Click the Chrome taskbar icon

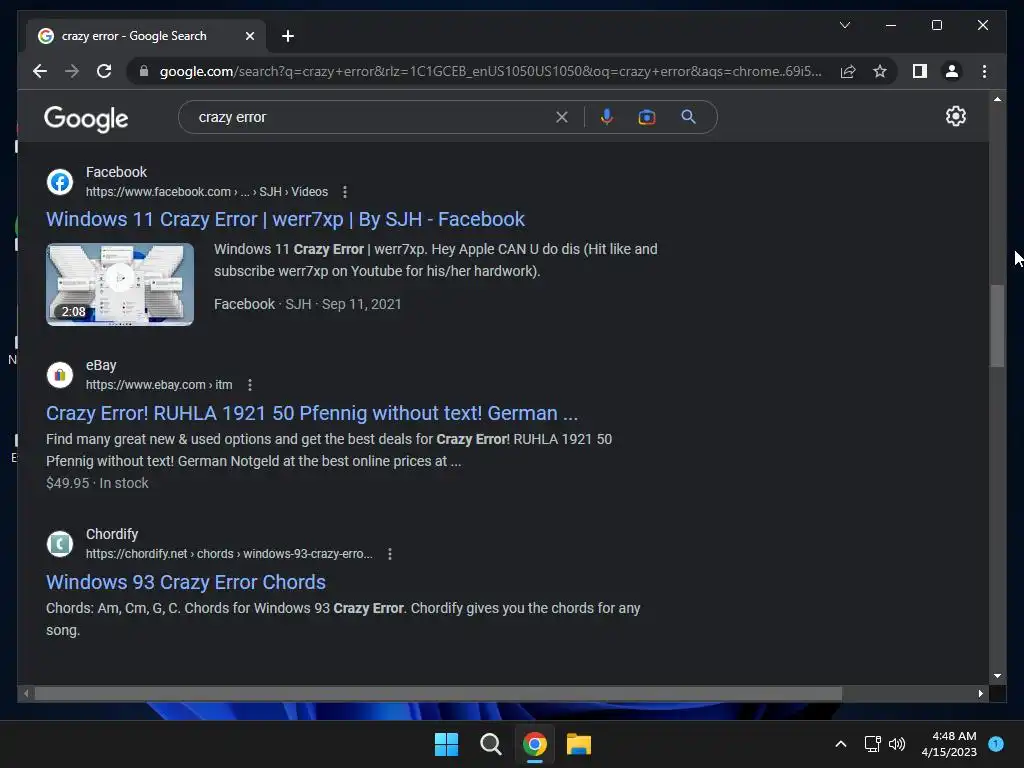point(534,744)
